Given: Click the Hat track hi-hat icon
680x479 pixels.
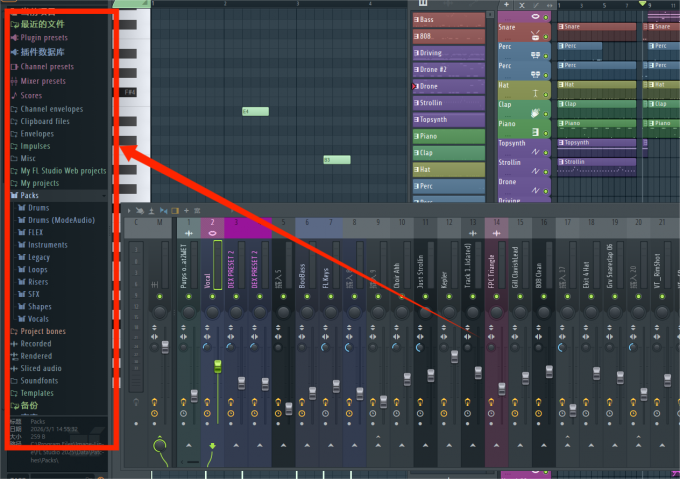Looking at the screenshot, I should 535,93.
